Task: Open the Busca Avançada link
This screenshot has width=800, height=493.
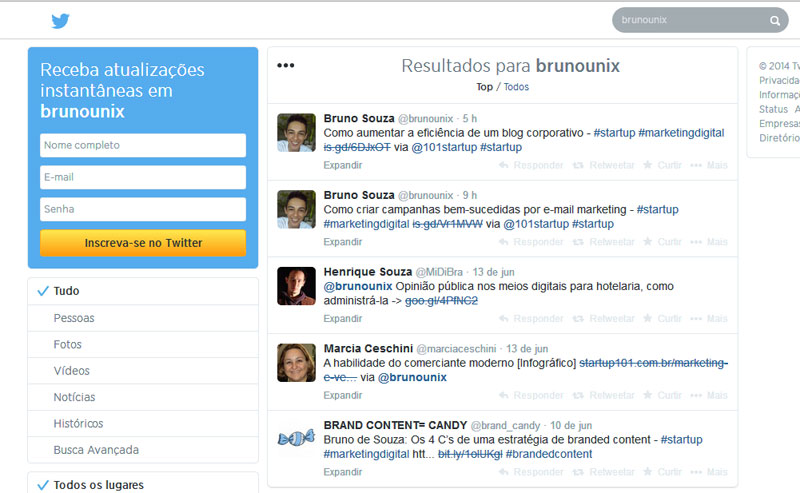Action: click(x=96, y=450)
